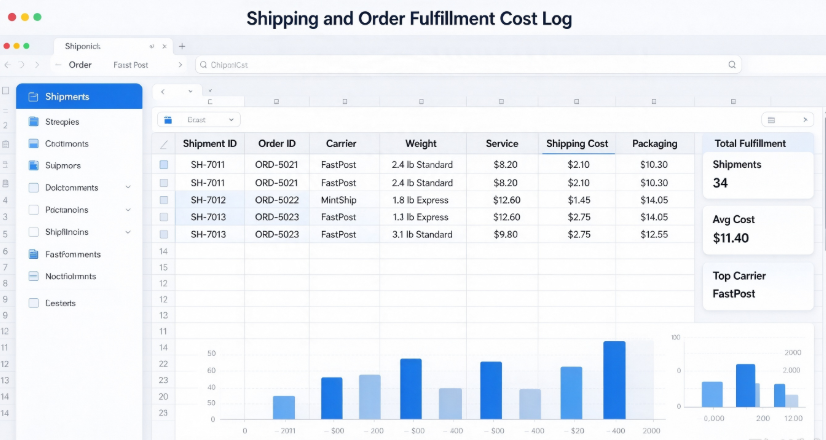Check the ORD-5023 1.3 lb Express row checkbox
This screenshot has height=440, width=826.
point(164,217)
